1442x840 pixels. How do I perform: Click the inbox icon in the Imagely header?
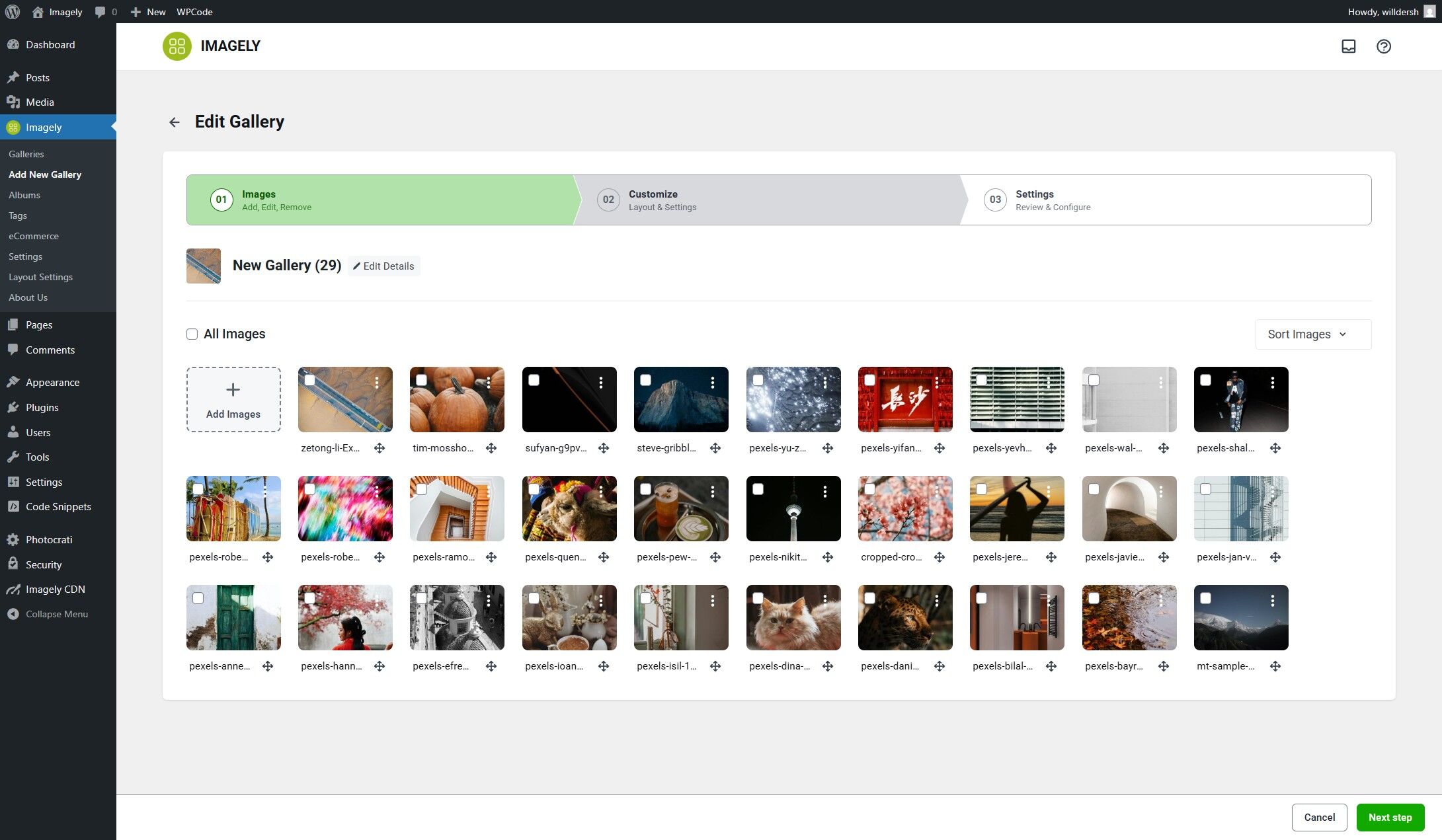pos(1347,46)
